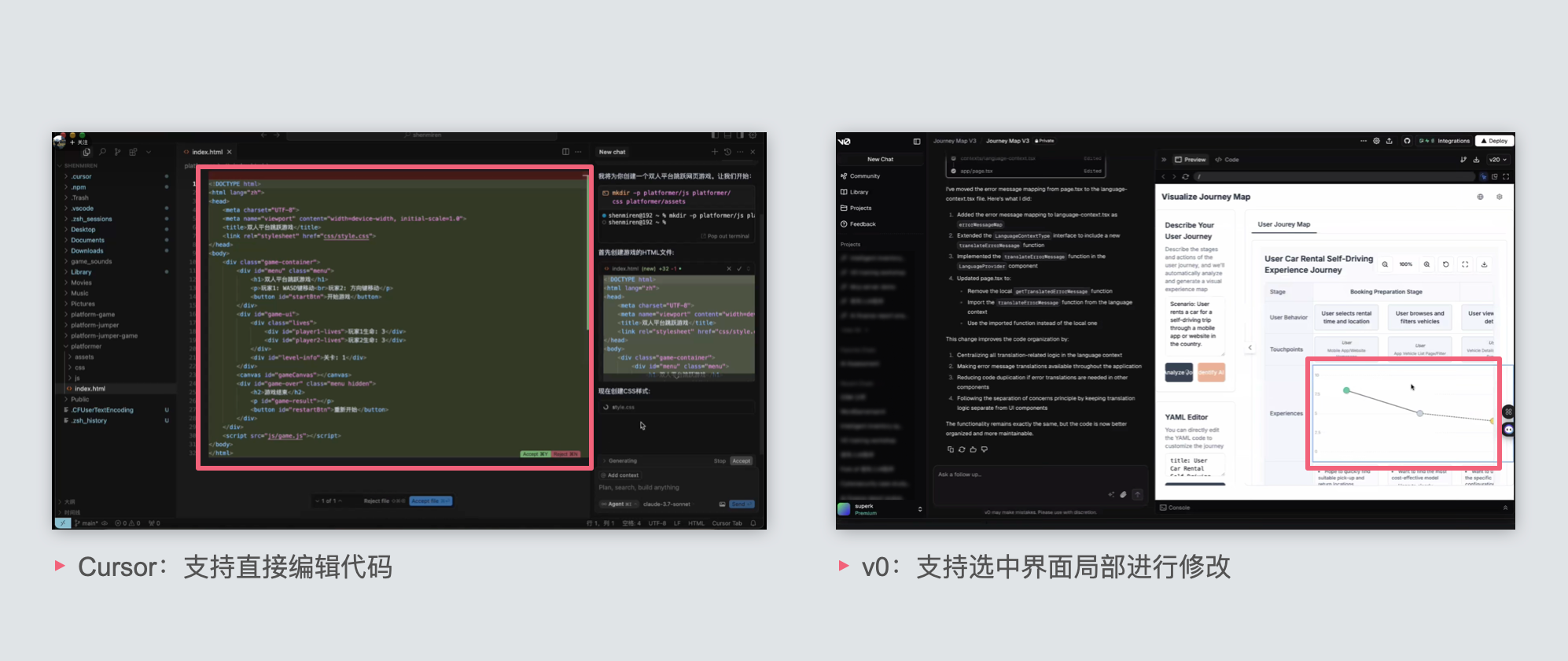The width and height of the screenshot is (1568, 661).
Task: Click zoom in magnifier in the journey map toolbar
Action: point(1426,264)
